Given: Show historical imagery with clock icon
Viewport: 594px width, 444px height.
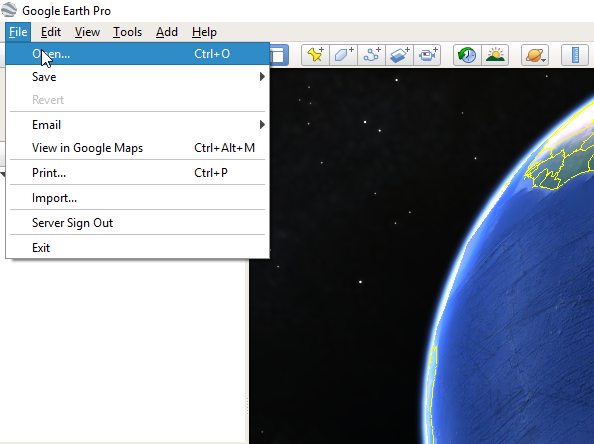Looking at the screenshot, I should click(x=467, y=55).
